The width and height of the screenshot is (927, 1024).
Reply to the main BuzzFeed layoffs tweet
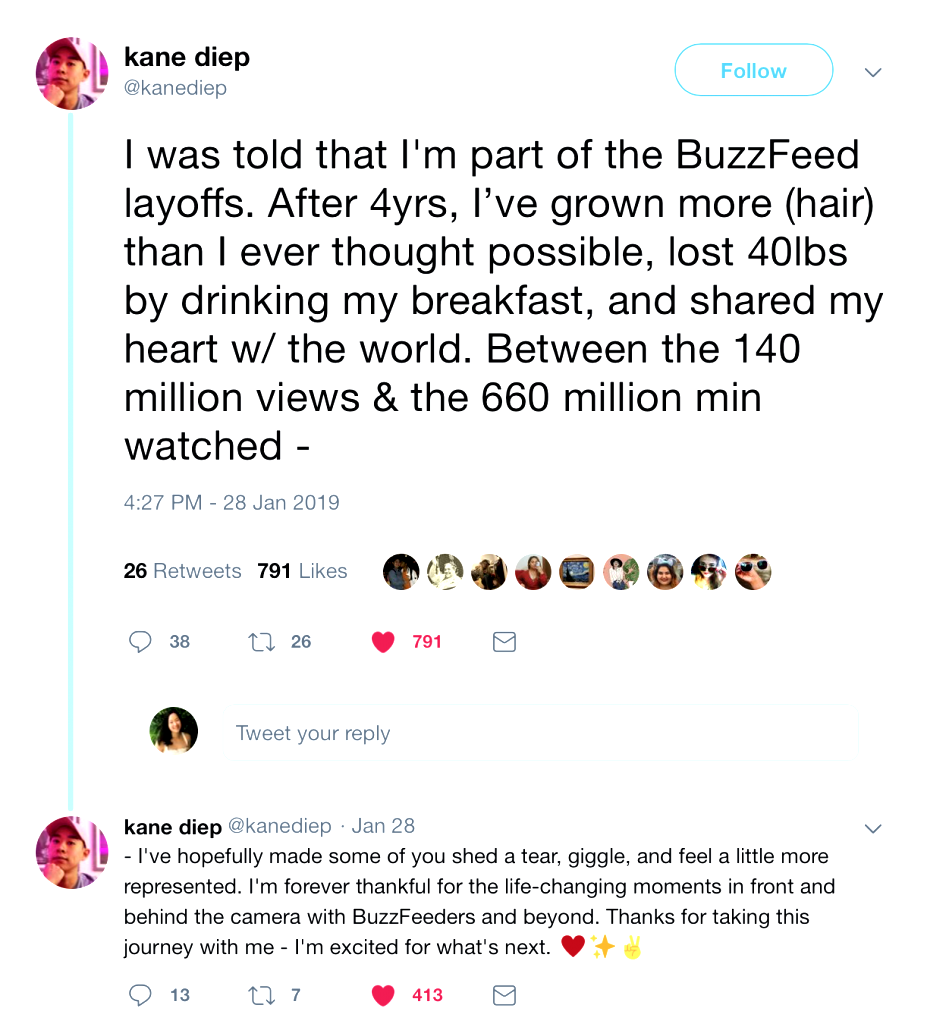[141, 642]
